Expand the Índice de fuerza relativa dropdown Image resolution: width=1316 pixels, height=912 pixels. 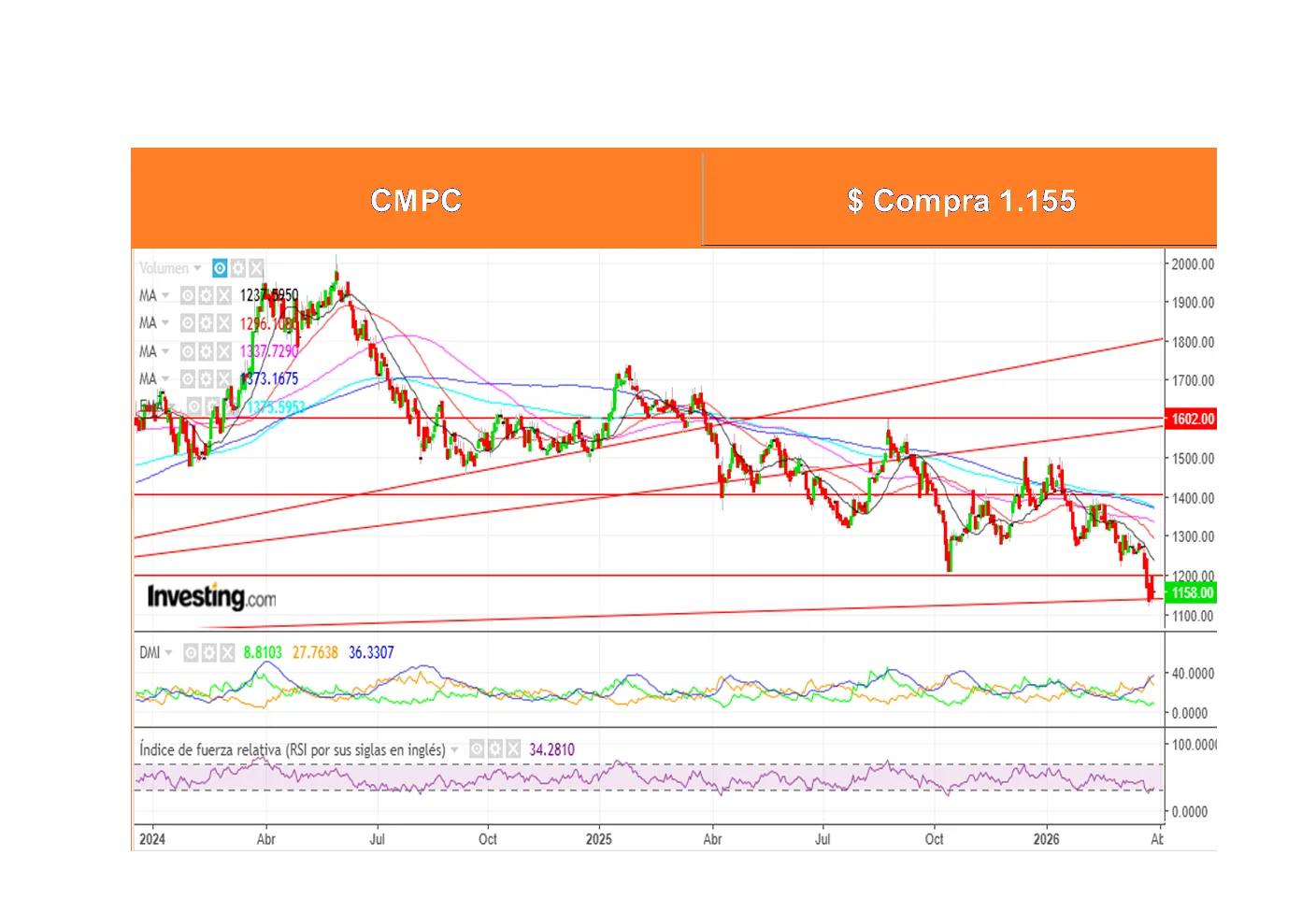point(455,749)
